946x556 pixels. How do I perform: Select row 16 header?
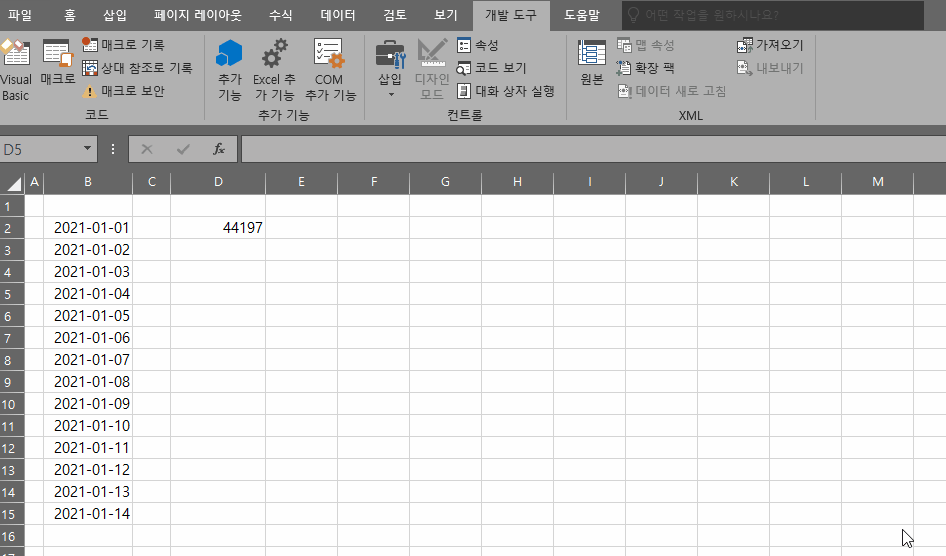click(x=12, y=536)
